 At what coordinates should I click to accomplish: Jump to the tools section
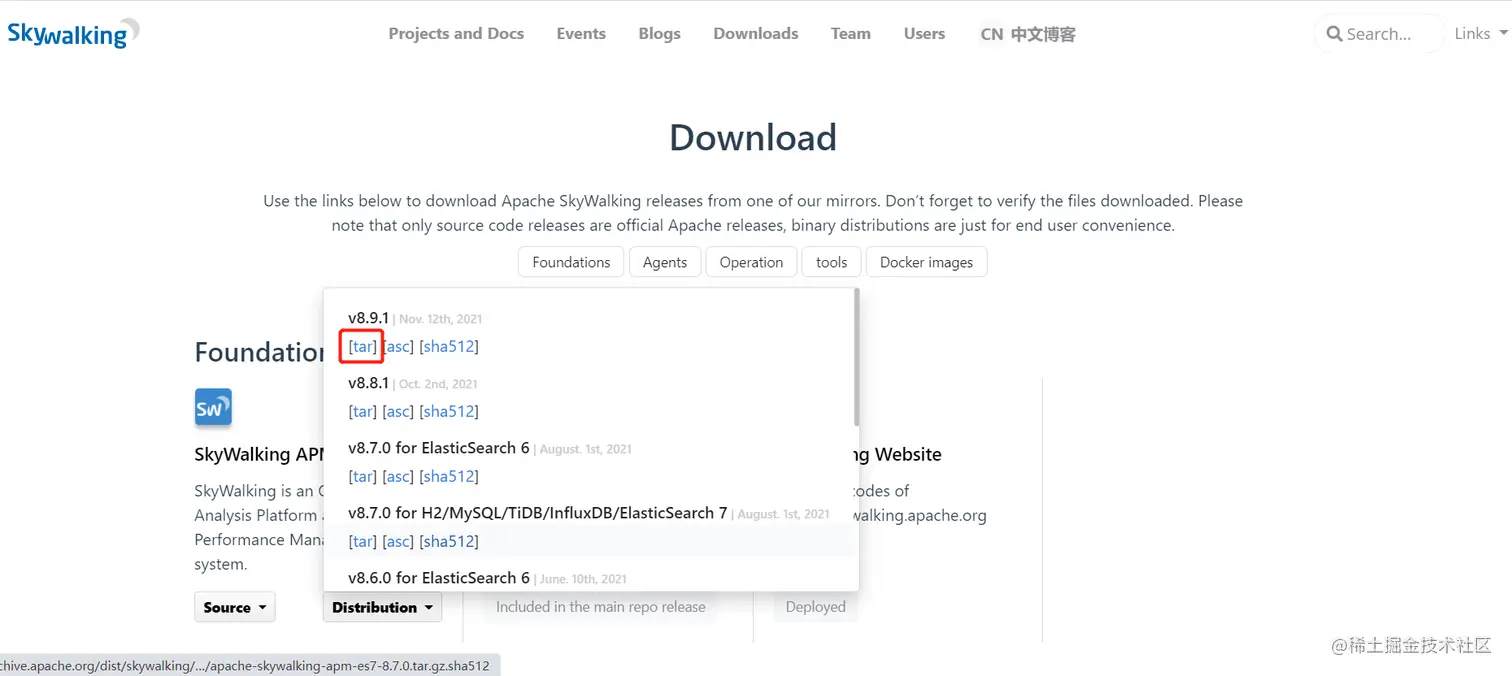click(831, 262)
